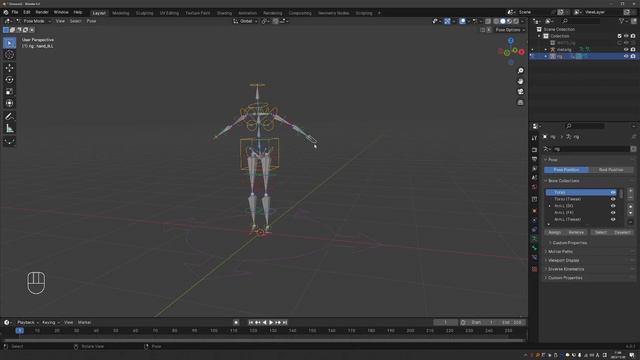
Task: Select the Breakdowner pose tool
Action: pos(9,142)
